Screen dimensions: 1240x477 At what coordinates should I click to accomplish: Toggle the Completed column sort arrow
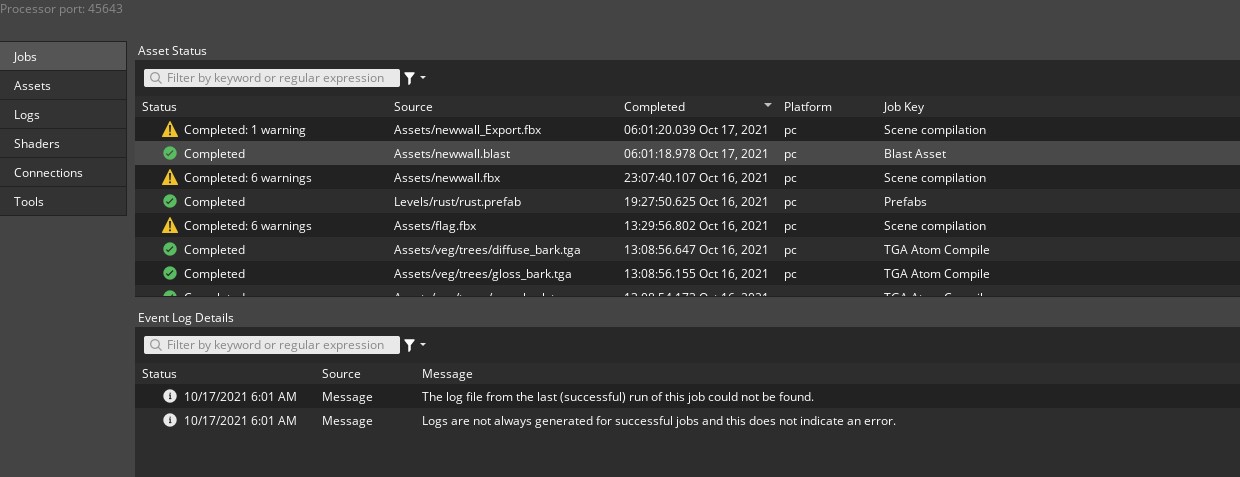[x=768, y=105]
